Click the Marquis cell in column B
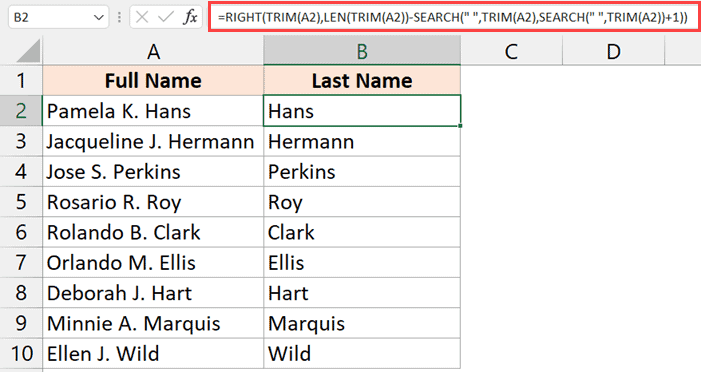Screen dimensions: 701x372 click(362, 323)
